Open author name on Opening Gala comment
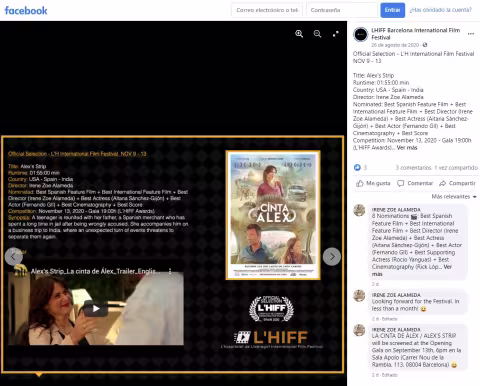The height and width of the screenshot is (386, 480). pos(396,329)
